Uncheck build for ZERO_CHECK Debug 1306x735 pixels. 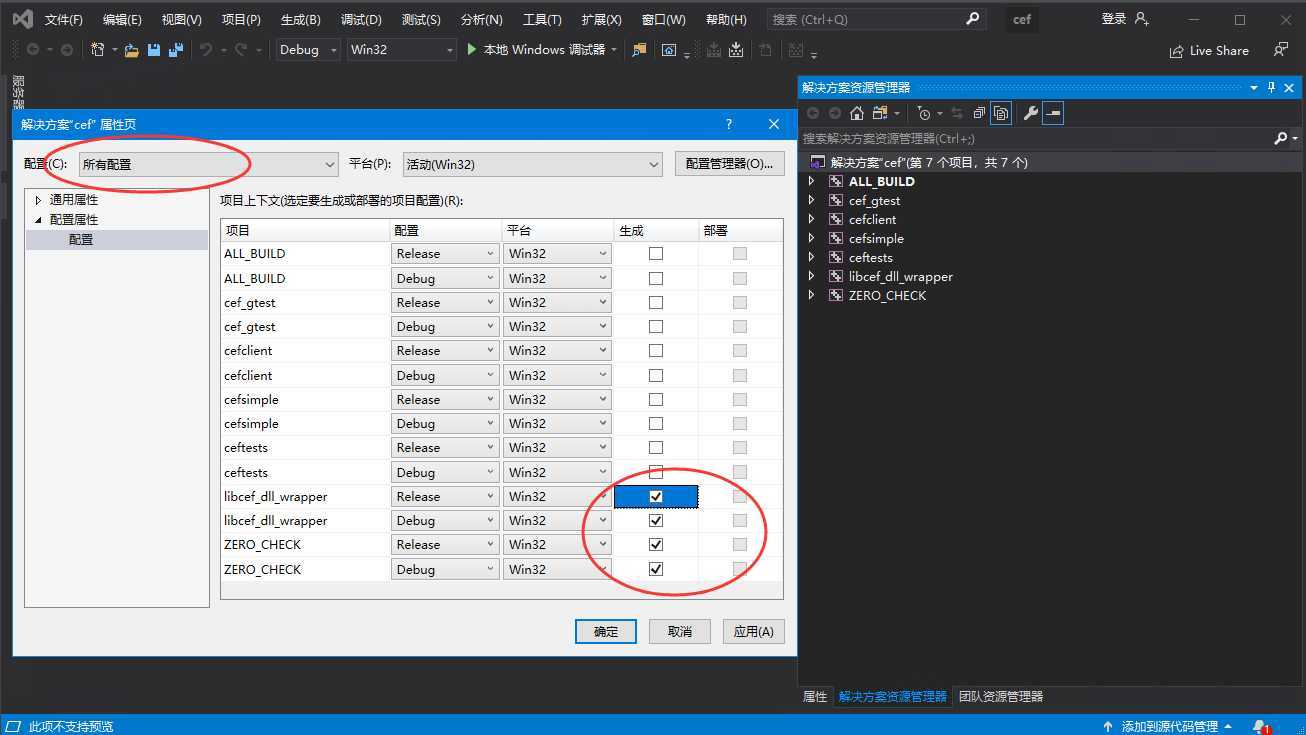(656, 569)
